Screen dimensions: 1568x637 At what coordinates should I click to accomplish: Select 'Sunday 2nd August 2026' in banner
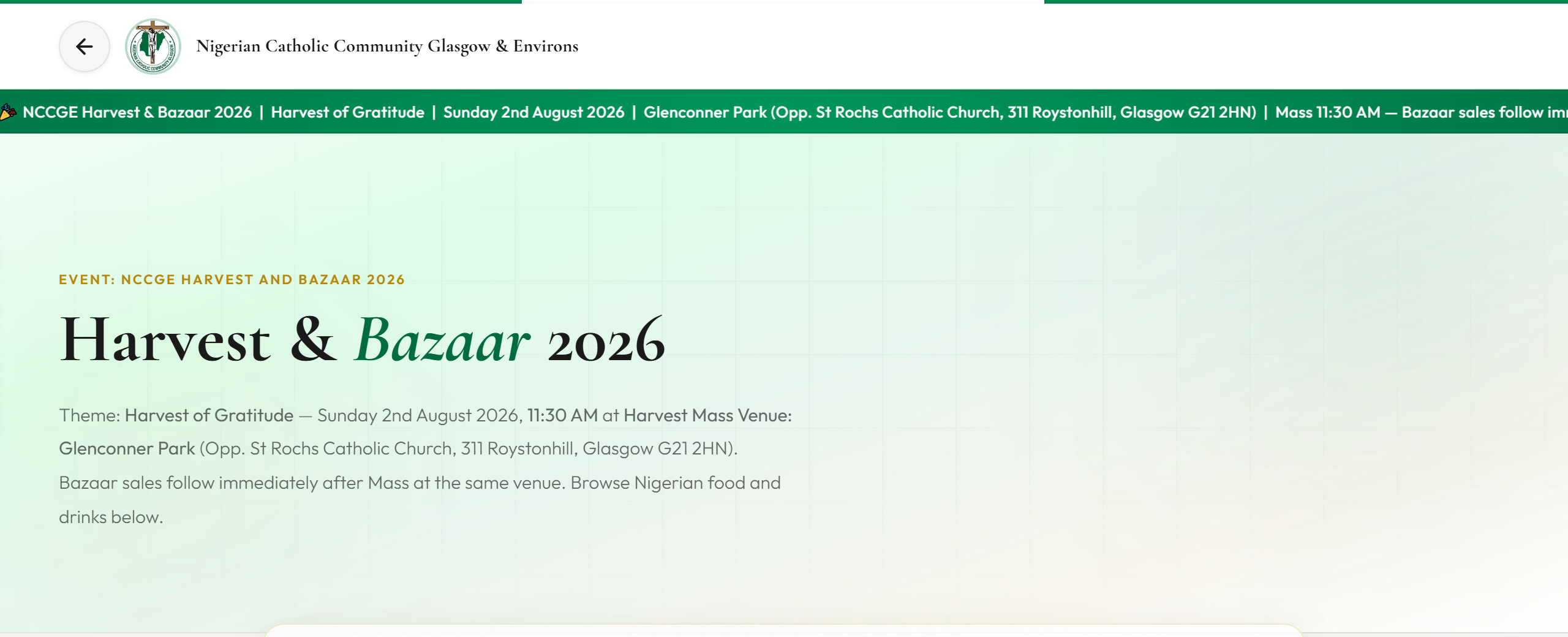tap(534, 112)
